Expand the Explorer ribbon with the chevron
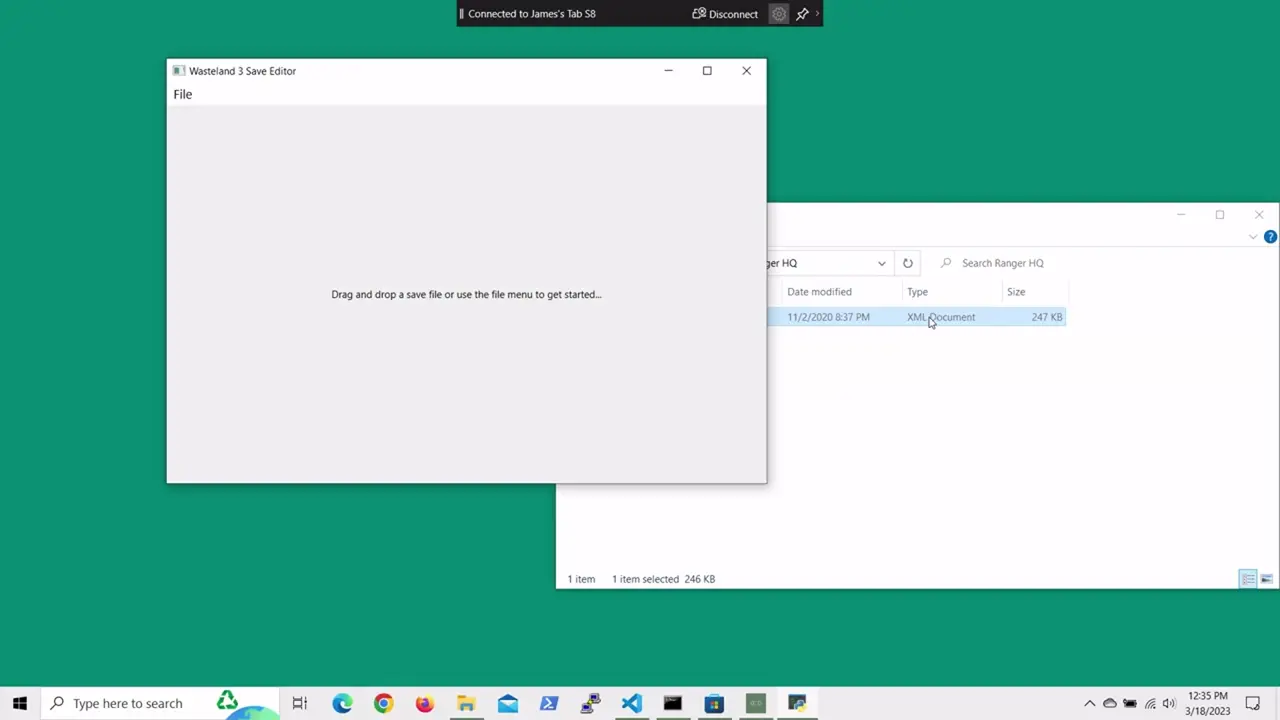This screenshot has width=1280, height=720. point(1253,237)
